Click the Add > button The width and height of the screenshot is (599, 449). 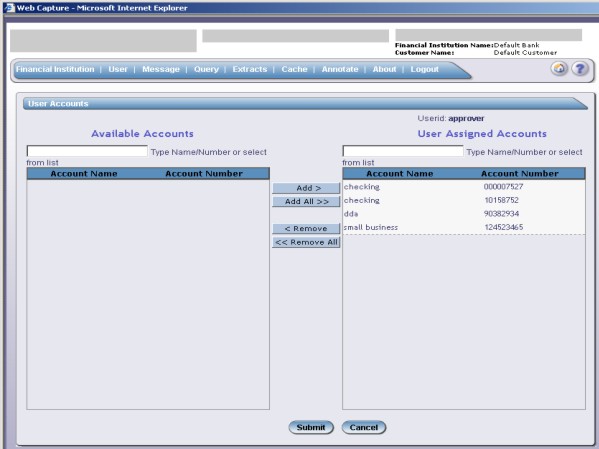306,188
